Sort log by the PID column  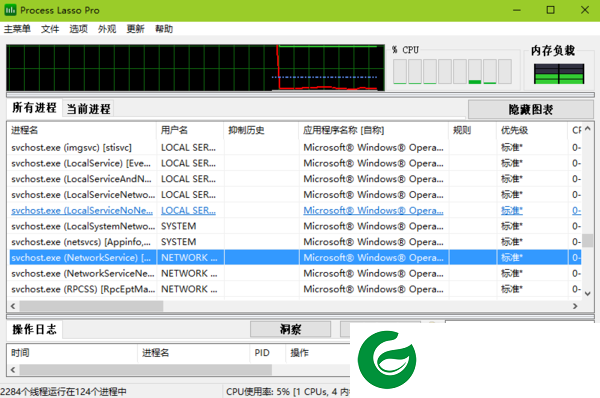267,353
